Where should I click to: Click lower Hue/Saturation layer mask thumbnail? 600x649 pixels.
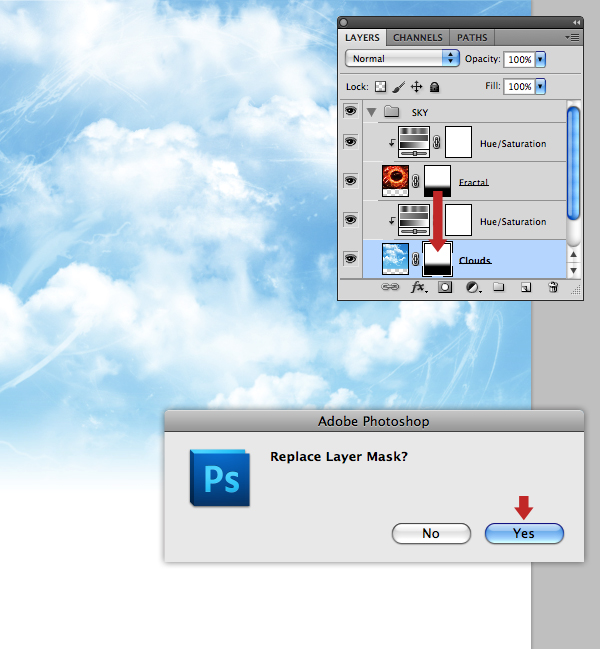[458, 220]
